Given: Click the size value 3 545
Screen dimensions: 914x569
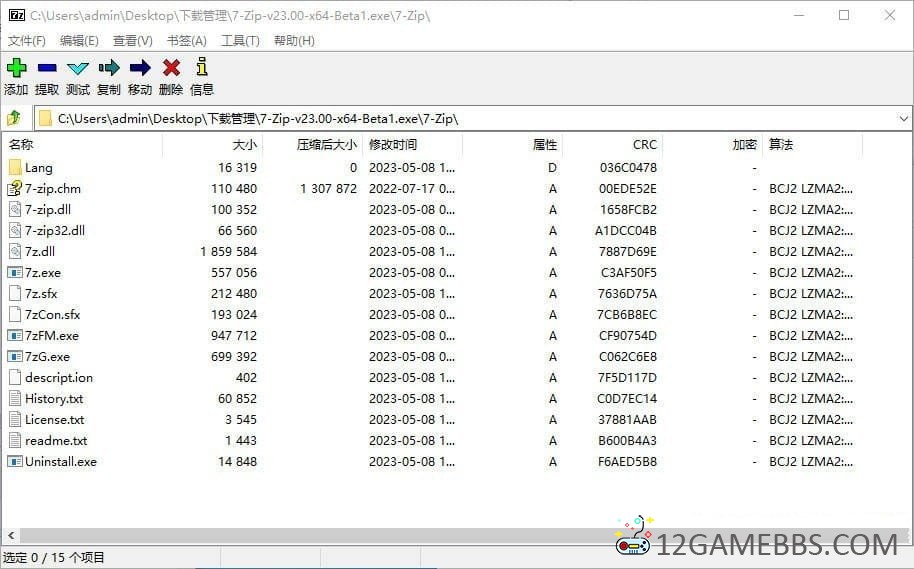Looking at the screenshot, I should pyautogui.click(x=241, y=419).
